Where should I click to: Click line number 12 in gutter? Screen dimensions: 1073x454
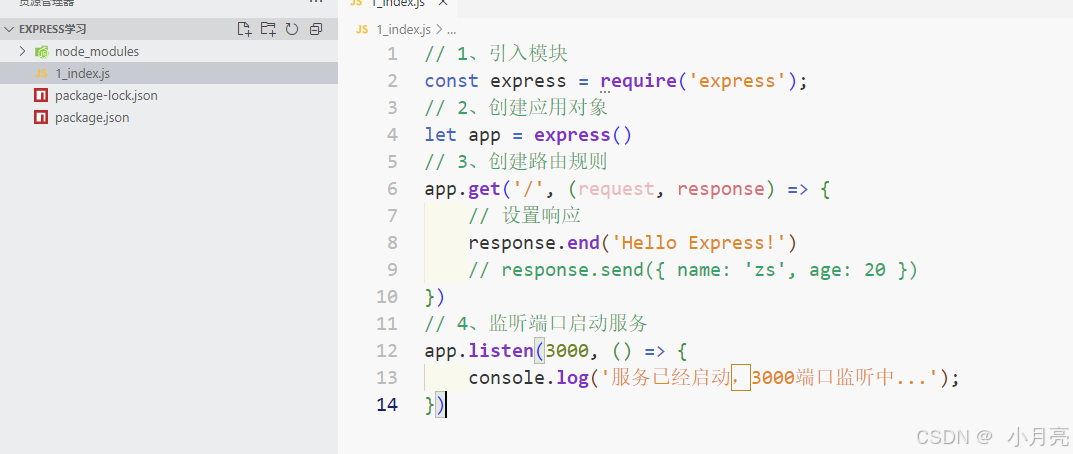(387, 351)
